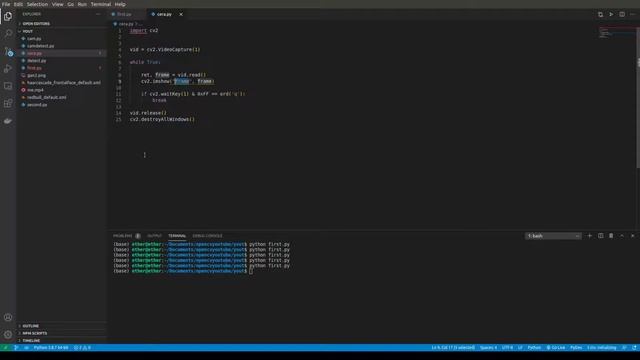Select the Terminal panel tab
The height and width of the screenshot is (360, 640).
click(177, 236)
